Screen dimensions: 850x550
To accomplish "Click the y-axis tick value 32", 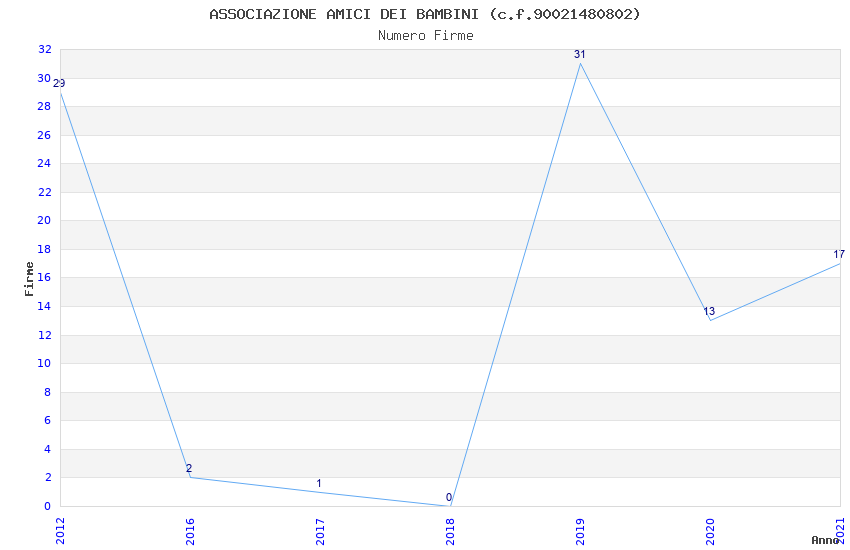I will 44,49.
